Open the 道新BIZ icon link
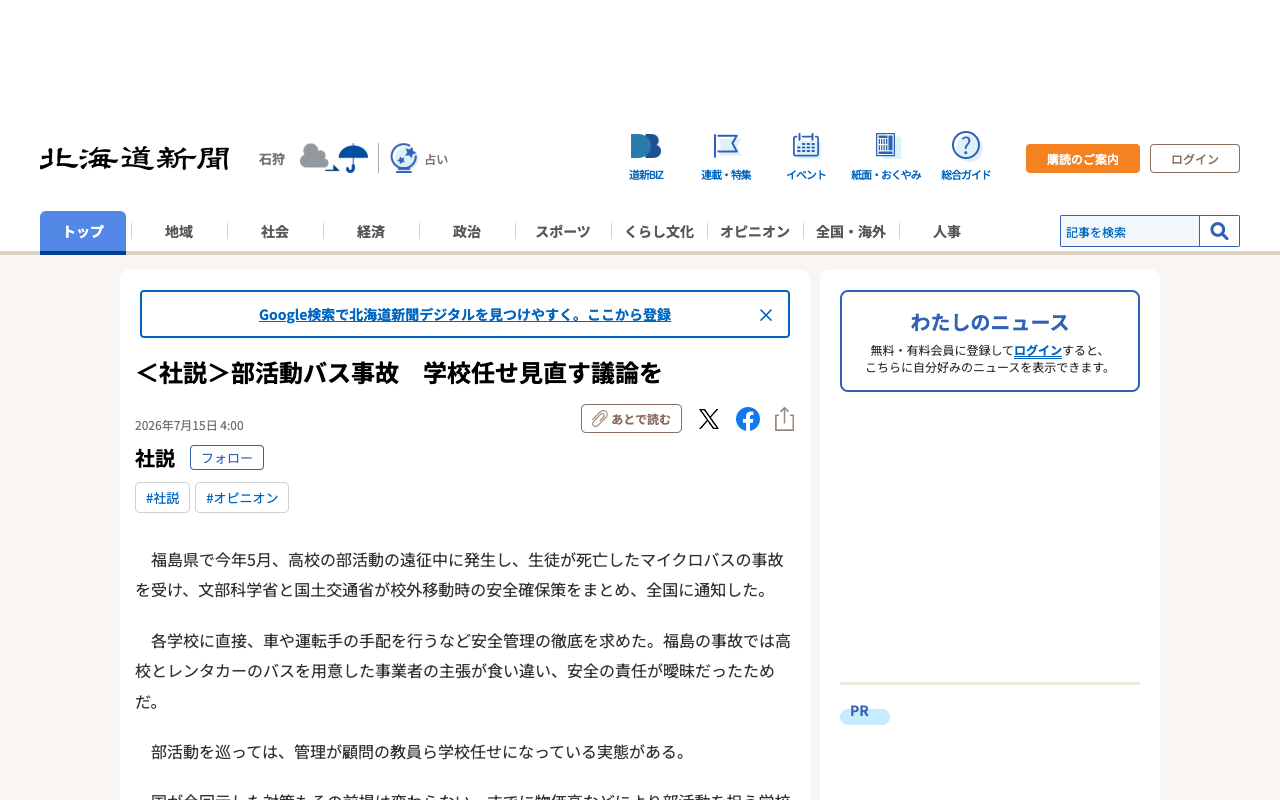Image resolution: width=1280 pixels, height=800 pixels. (646, 157)
